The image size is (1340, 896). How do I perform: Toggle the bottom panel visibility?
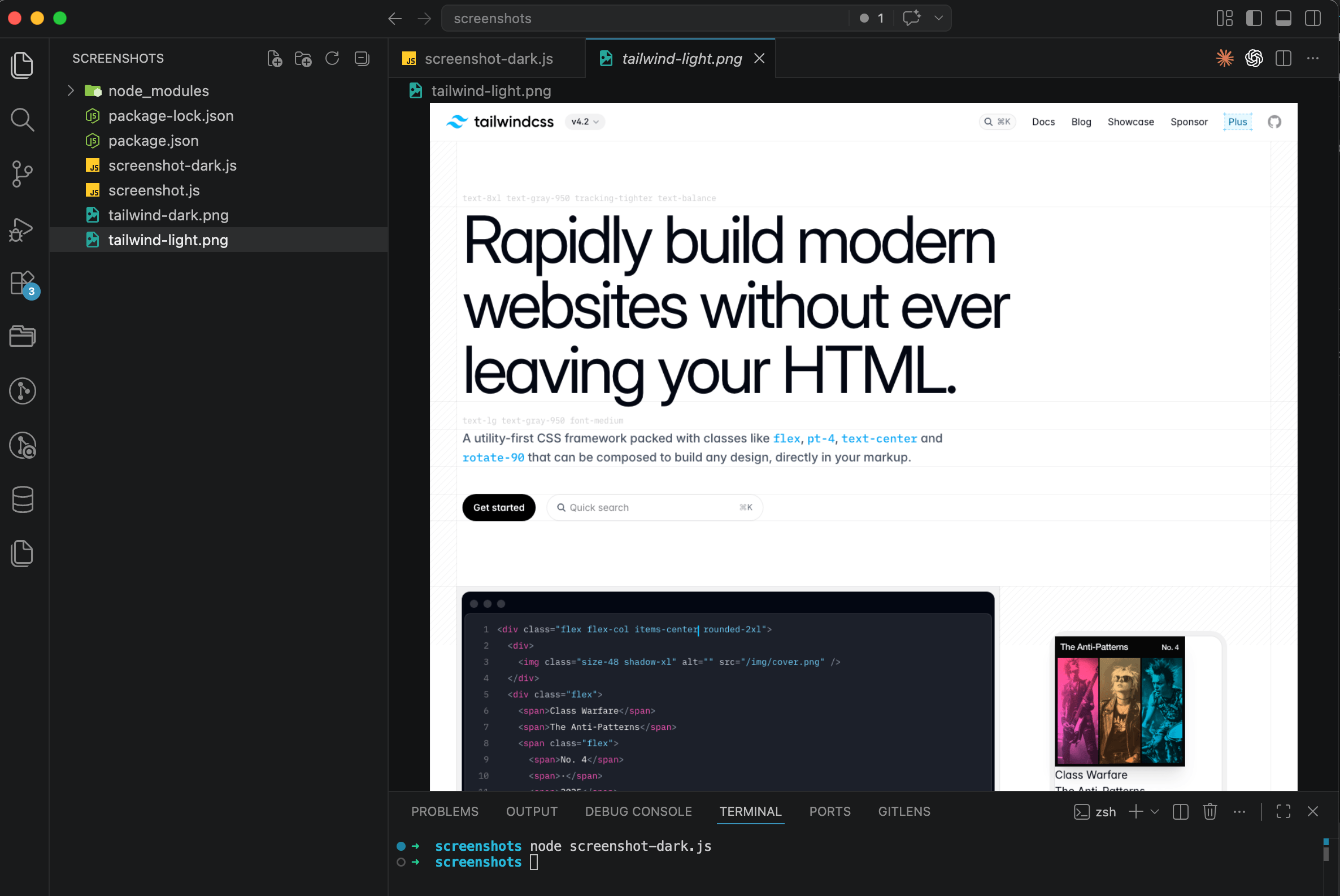click(1284, 18)
